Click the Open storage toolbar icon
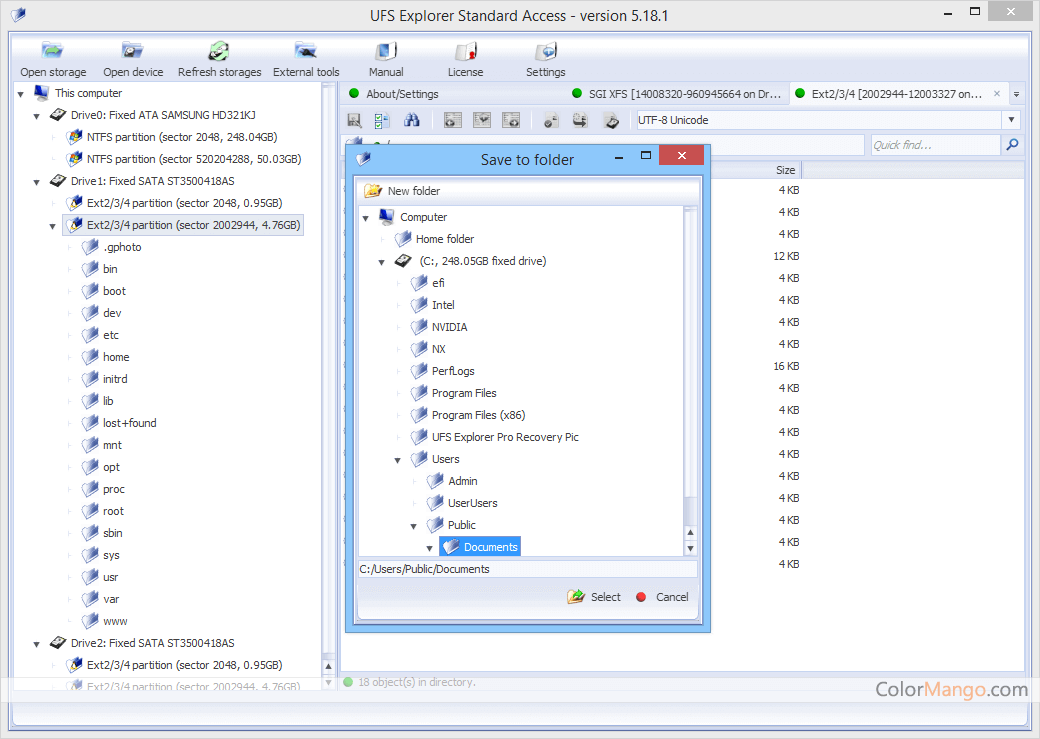This screenshot has width=1040, height=739. point(53,52)
